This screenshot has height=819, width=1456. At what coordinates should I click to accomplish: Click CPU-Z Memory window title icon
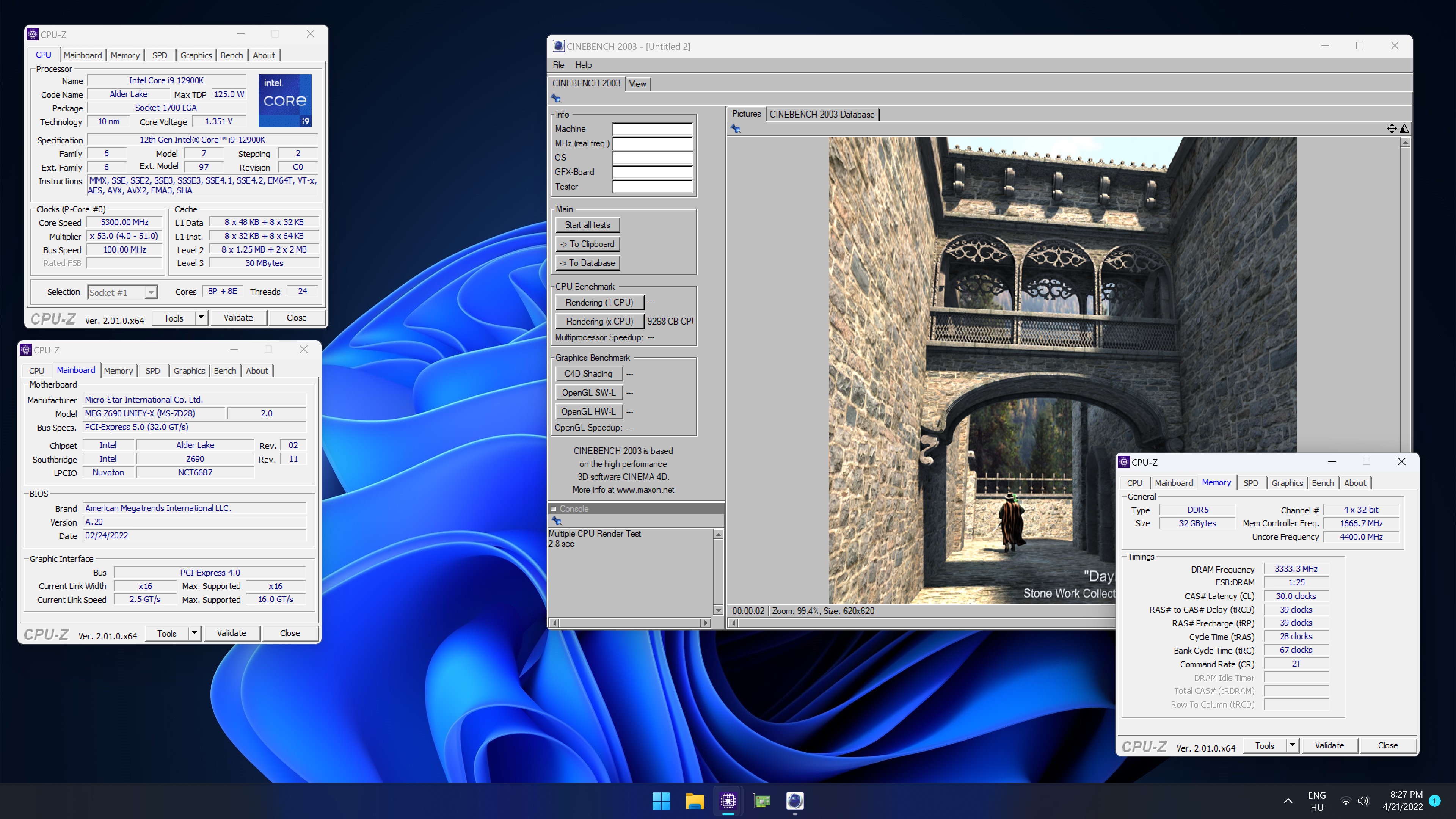1124,462
